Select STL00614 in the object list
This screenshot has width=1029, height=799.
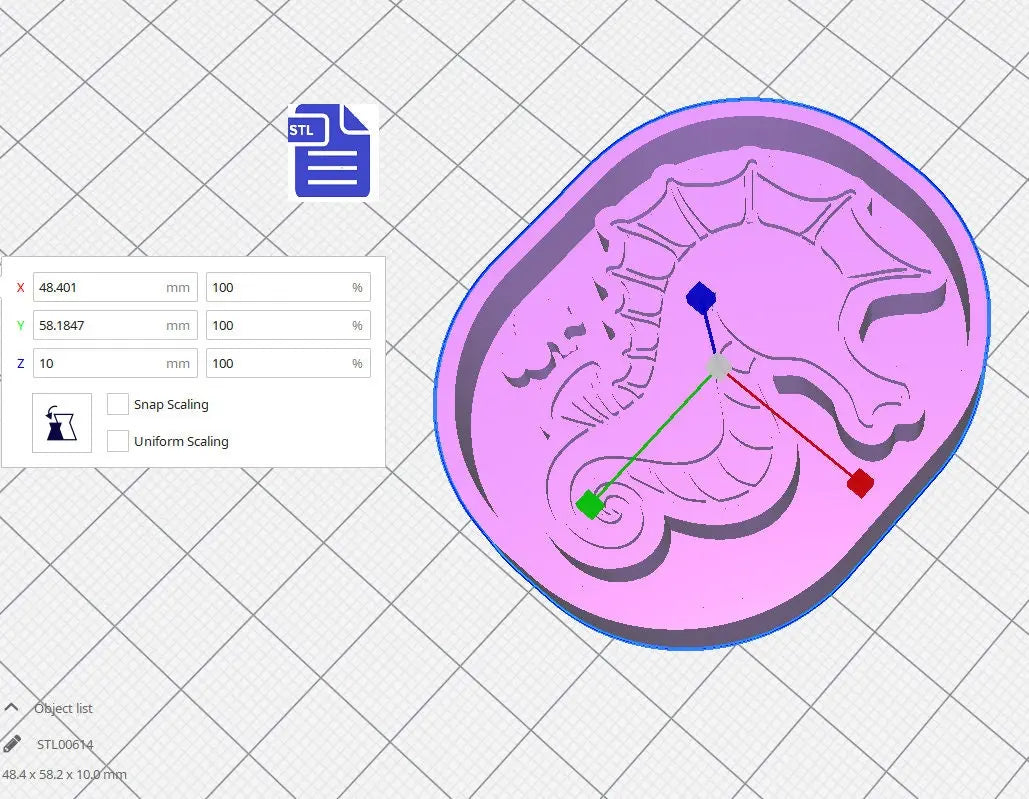coord(65,744)
